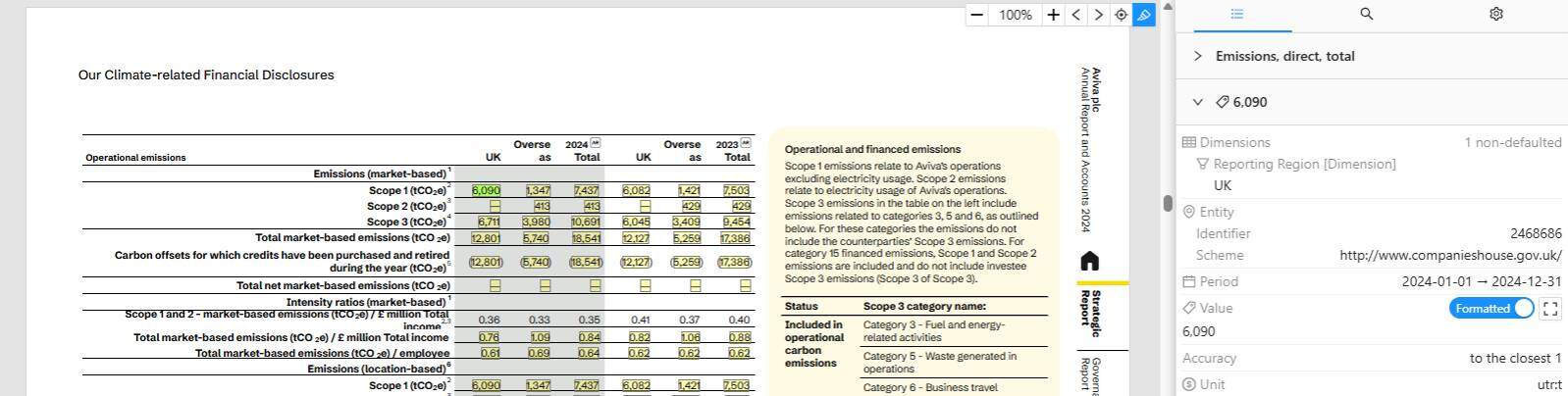Select Total market-based emissions value 12,801
1568x396 pixels.
tap(486, 238)
